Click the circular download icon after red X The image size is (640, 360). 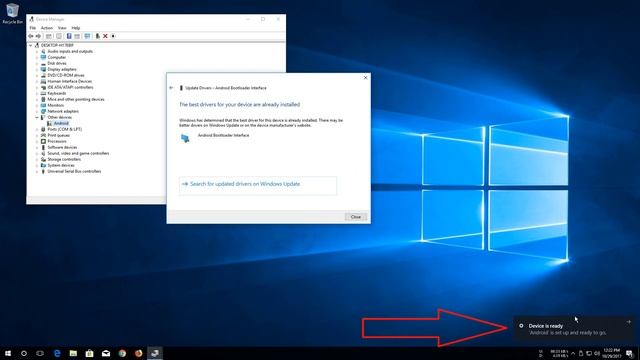pyautogui.click(x=113, y=36)
